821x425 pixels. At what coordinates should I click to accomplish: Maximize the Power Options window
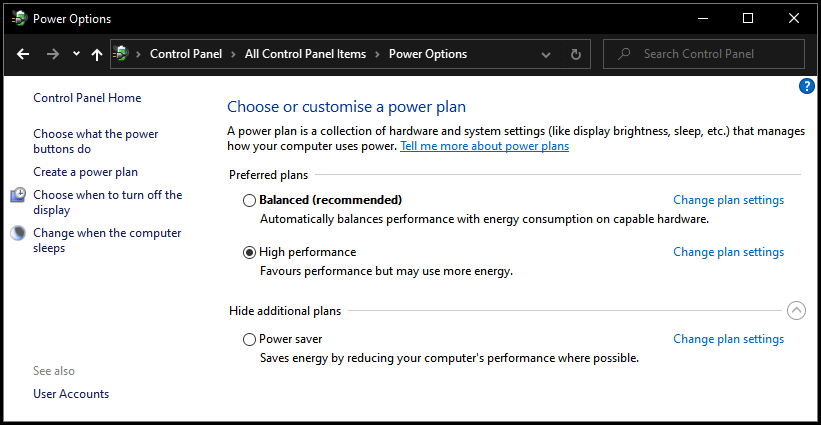(748, 18)
